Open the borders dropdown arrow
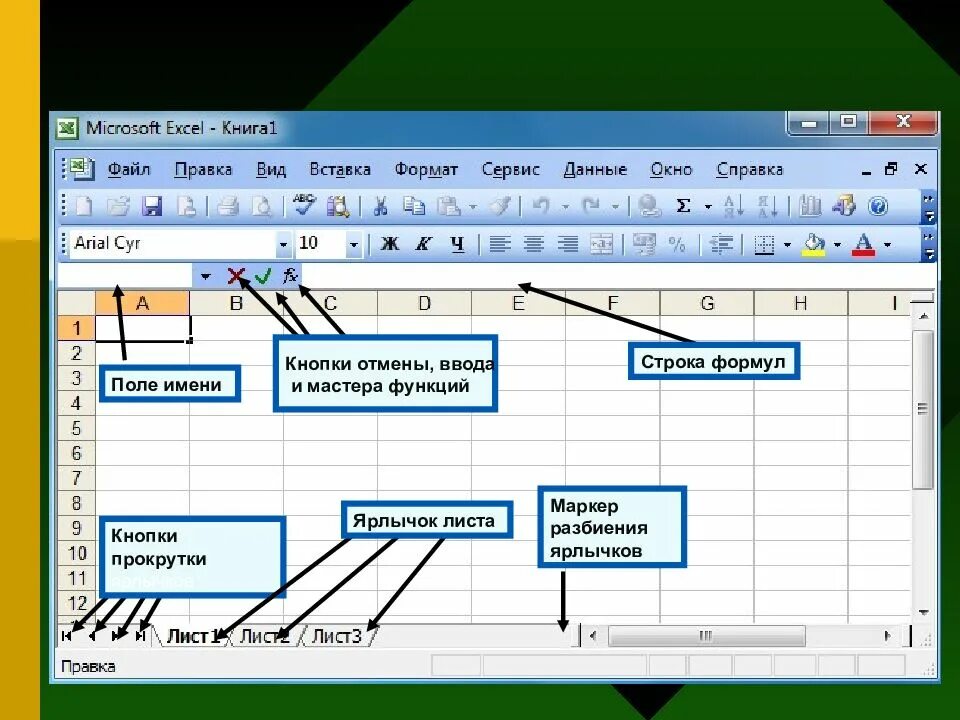 point(787,245)
